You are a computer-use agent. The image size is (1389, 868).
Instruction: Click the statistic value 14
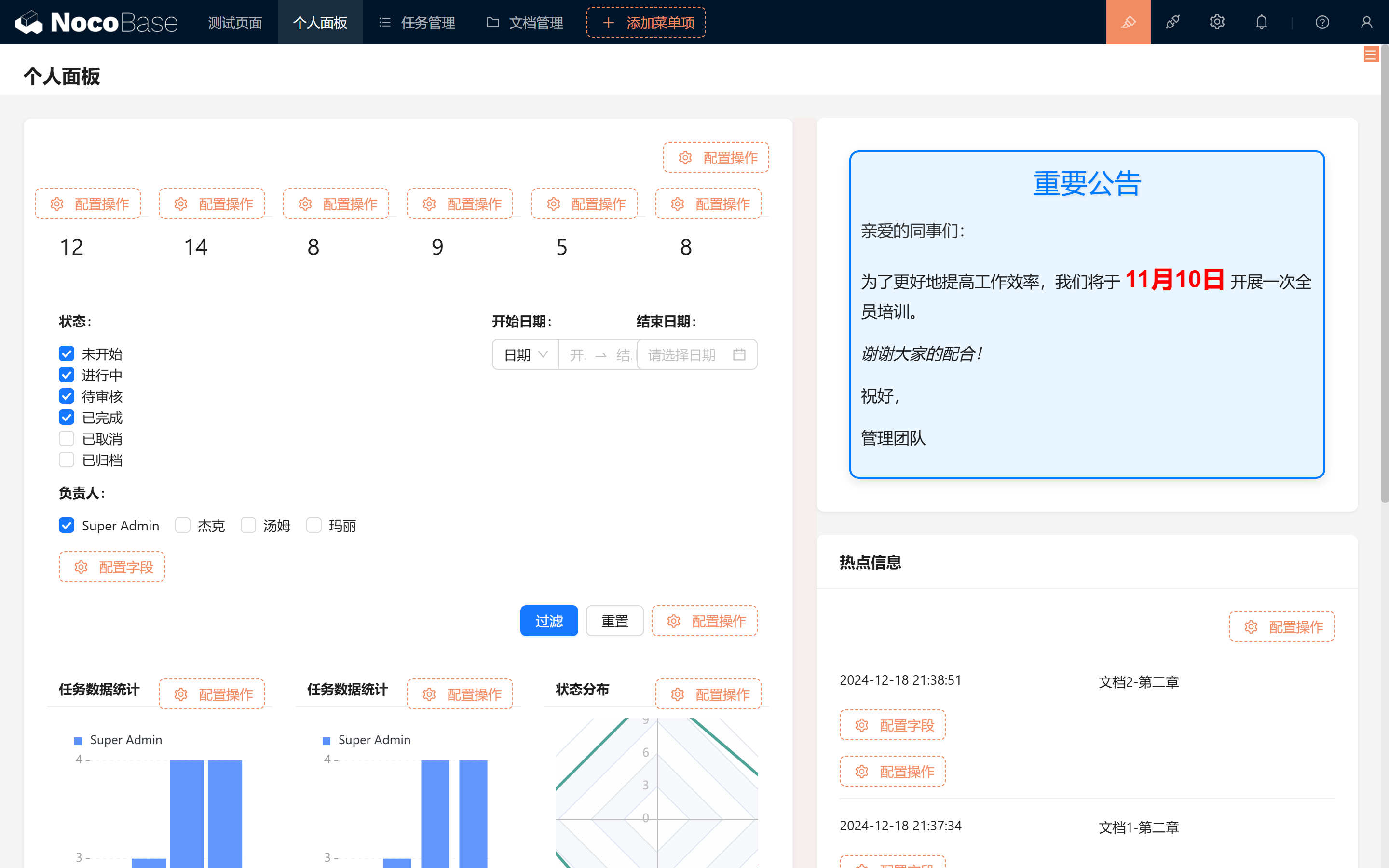tap(196, 247)
